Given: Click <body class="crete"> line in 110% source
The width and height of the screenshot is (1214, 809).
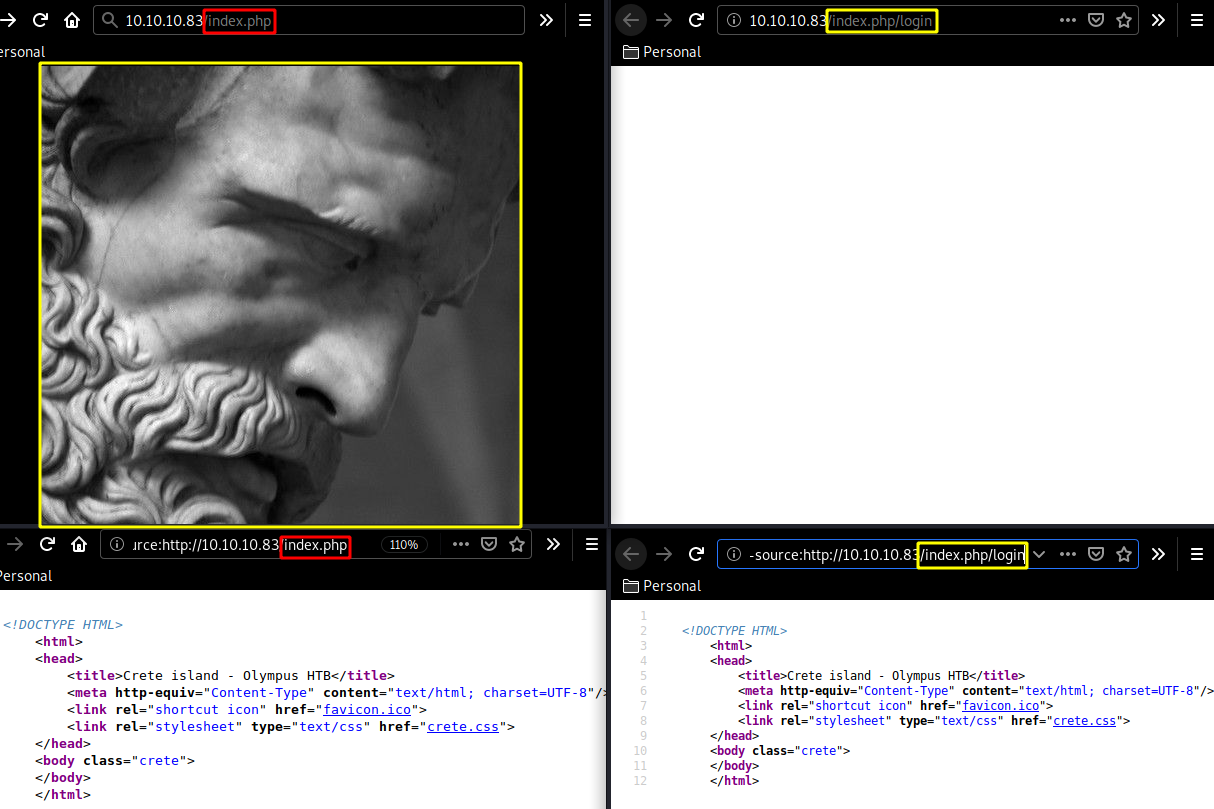Looking at the screenshot, I should (x=115, y=760).
